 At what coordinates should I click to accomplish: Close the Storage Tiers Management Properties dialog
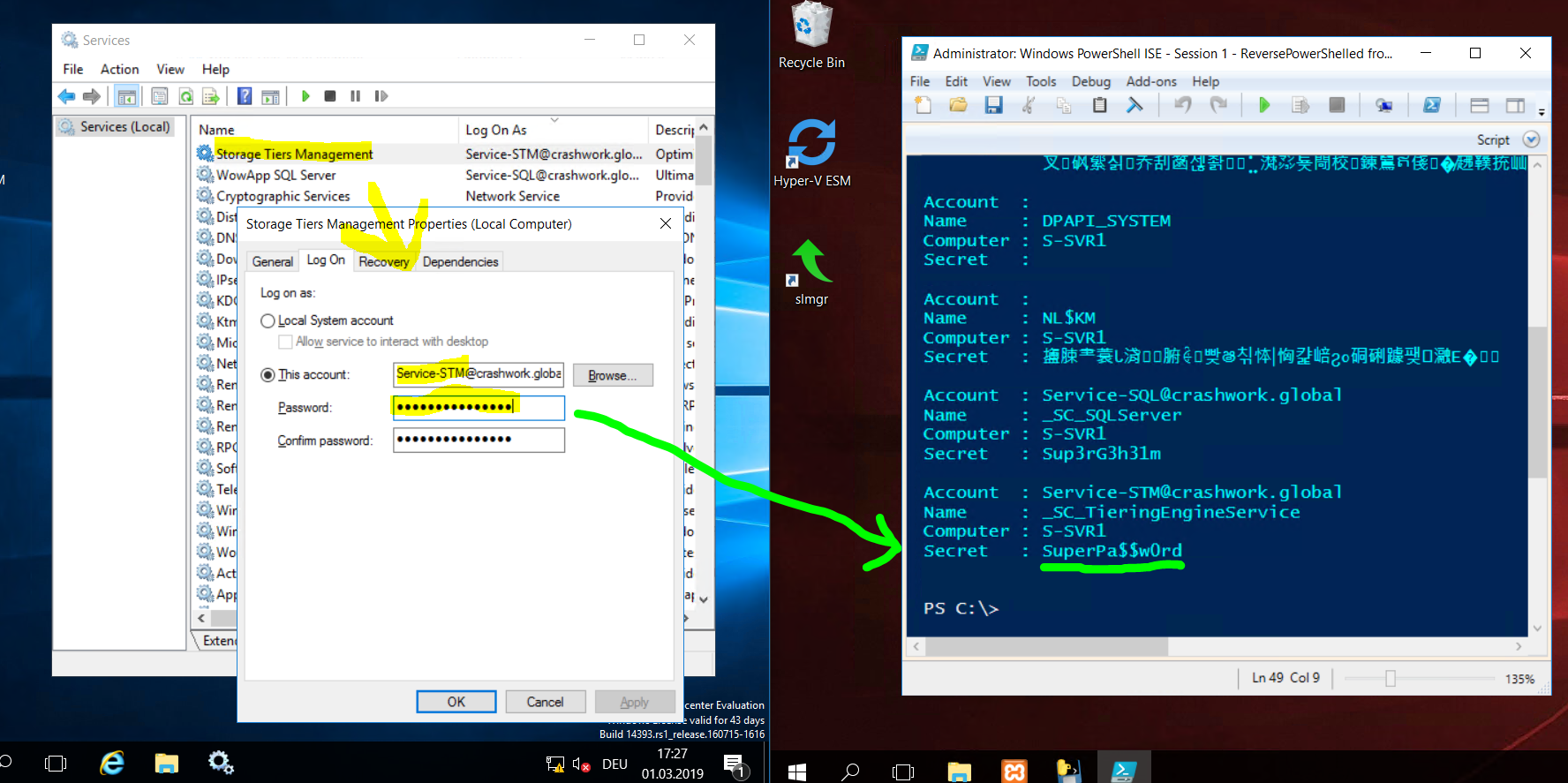click(x=666, y=224)
